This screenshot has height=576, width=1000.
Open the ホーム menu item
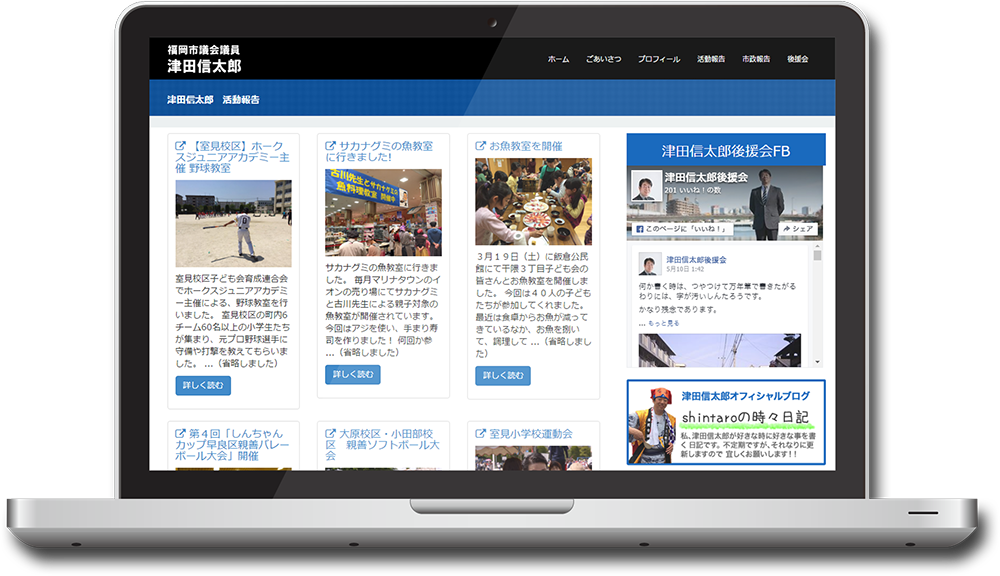[558, 59]
